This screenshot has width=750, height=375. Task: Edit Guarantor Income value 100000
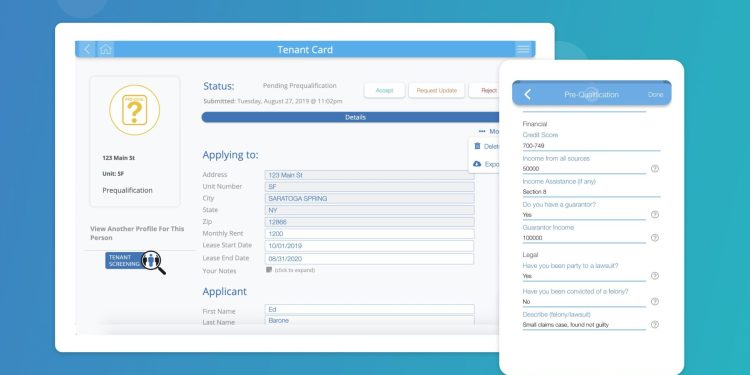(584, 238)
